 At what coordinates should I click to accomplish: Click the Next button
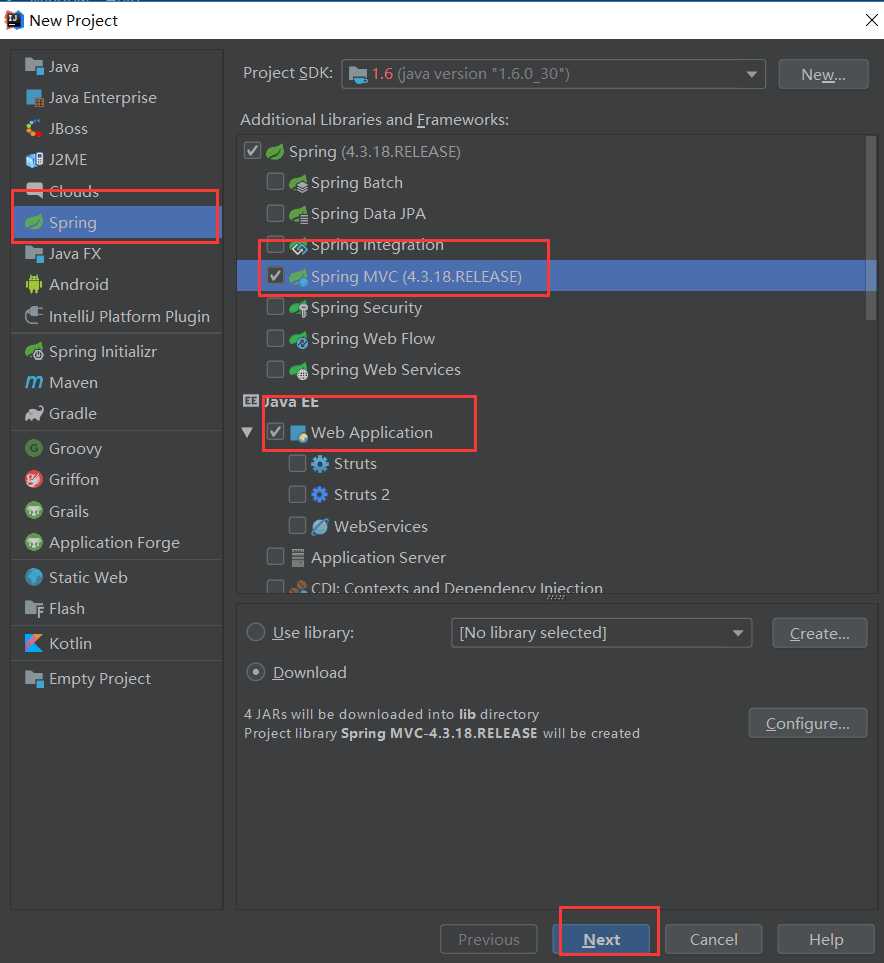click(601, 940)
